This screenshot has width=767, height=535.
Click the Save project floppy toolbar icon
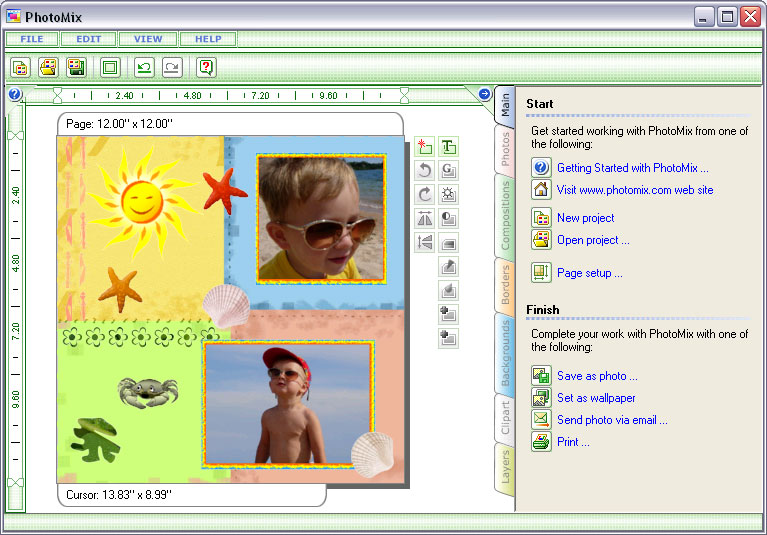[x=75, y=68]
